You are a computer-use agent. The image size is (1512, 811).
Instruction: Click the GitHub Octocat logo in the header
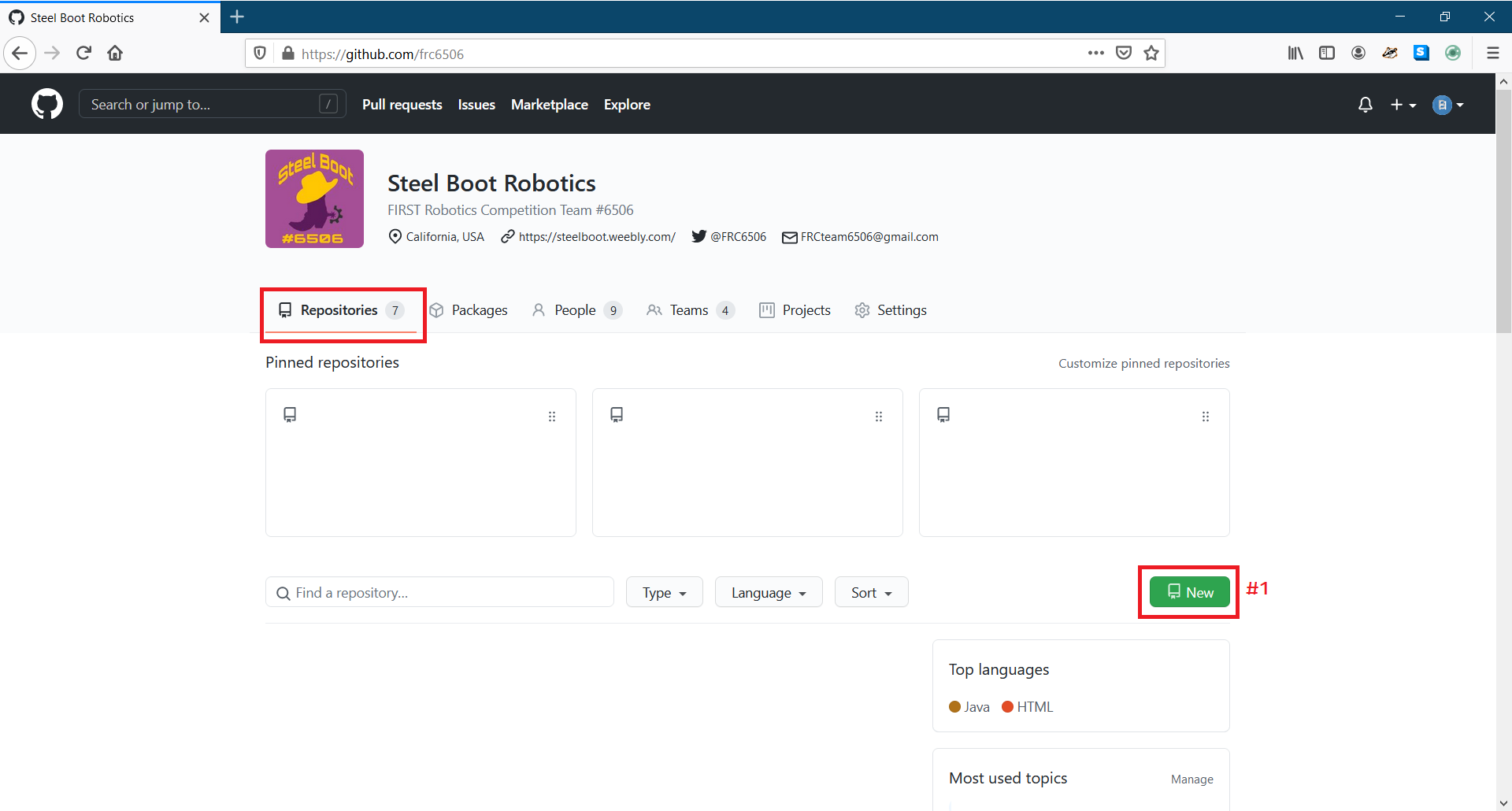47,104
